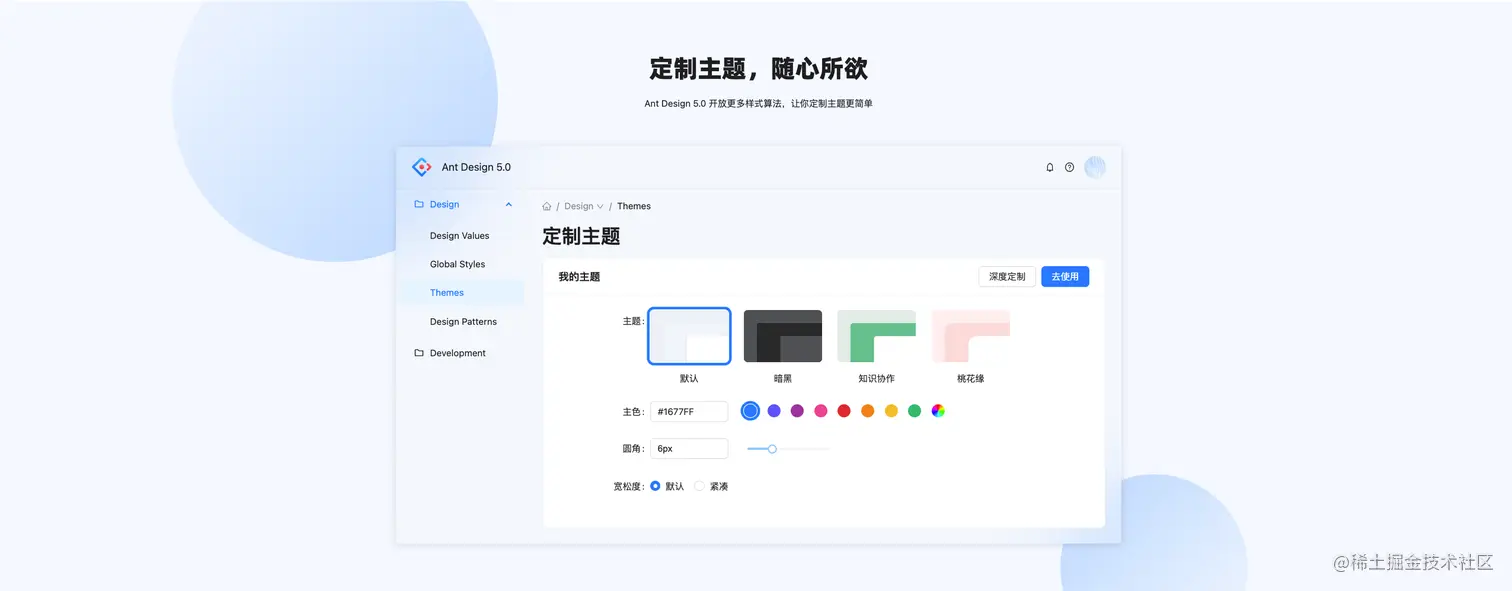
Task: Select the 桃花缘 pink theme thumbnail
Action: [970, 336]
